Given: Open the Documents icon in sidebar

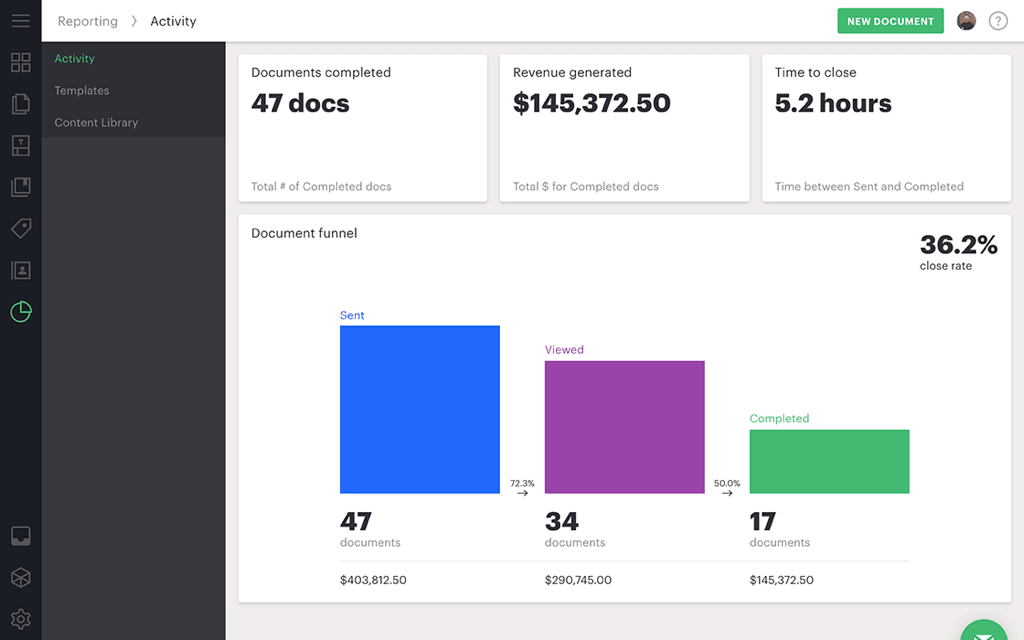Looking at the screenshot, I should click(20, 104).
